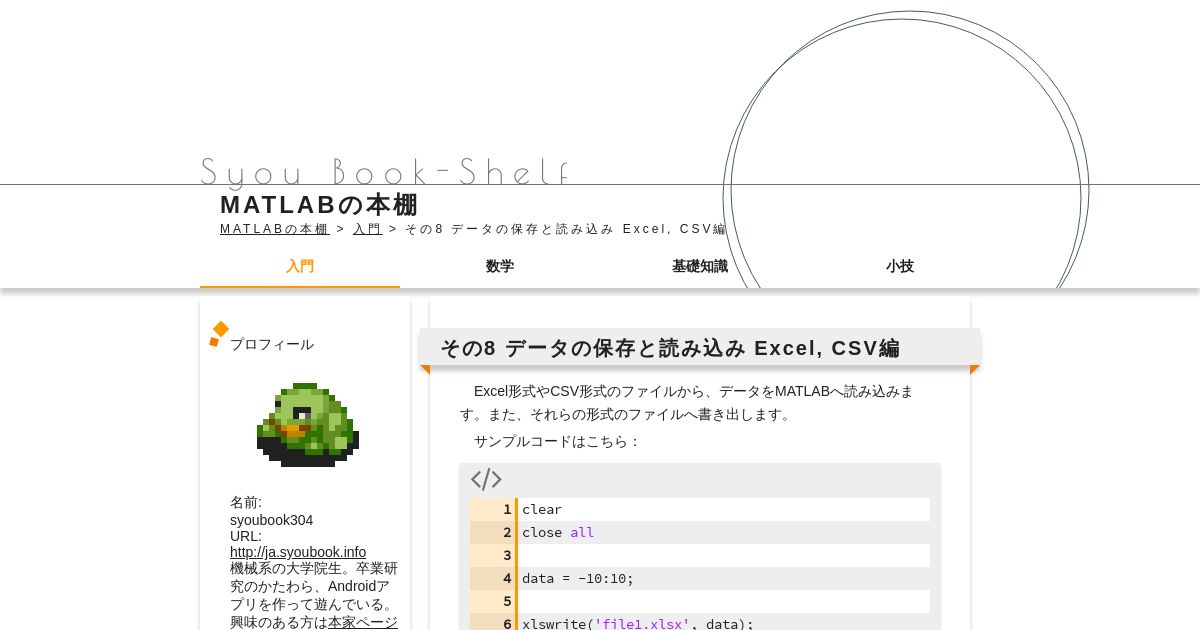Click the orange diamond icon beside プロフィール

219,334
